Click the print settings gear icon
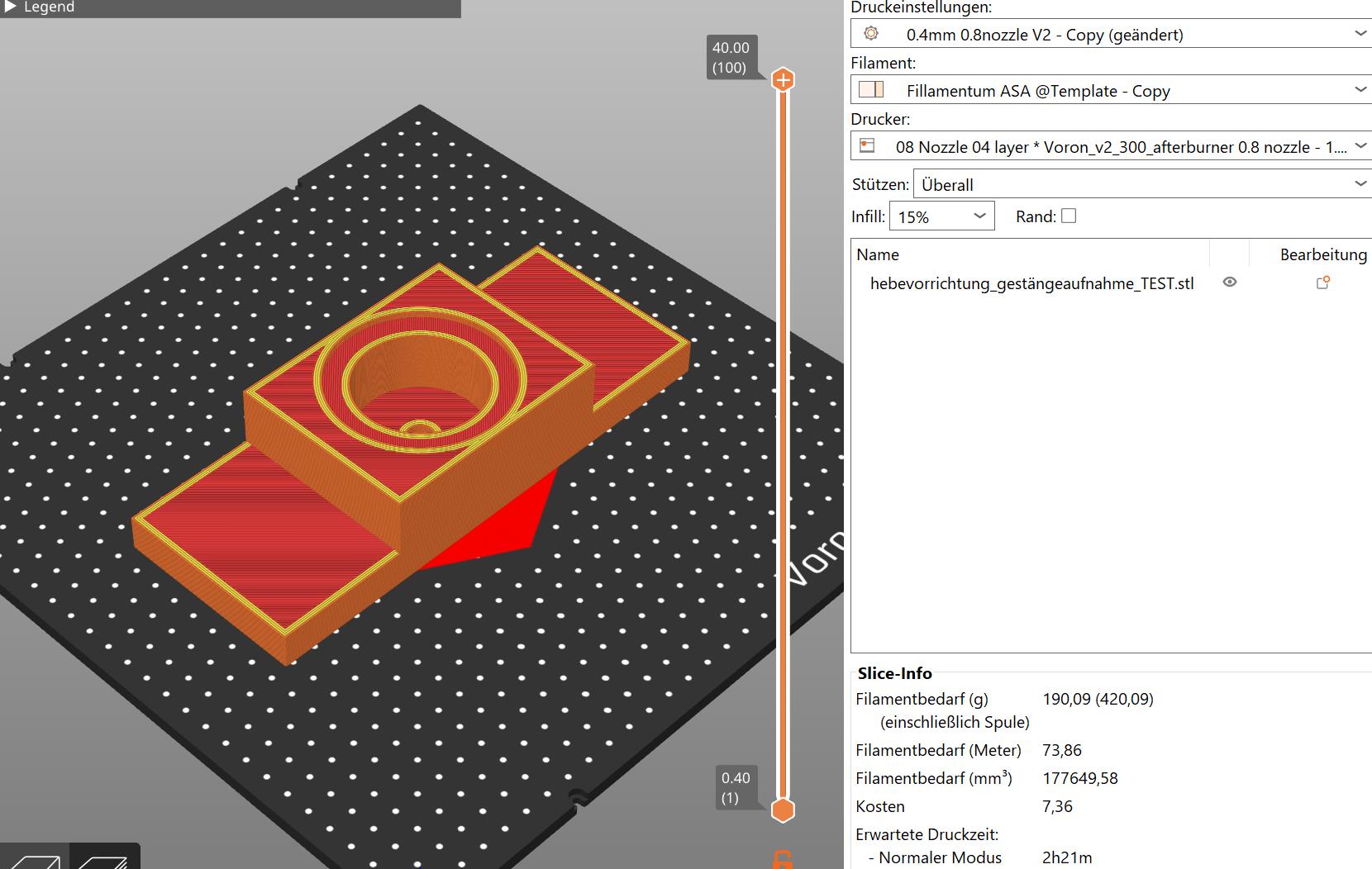 (x=870, y=34)
